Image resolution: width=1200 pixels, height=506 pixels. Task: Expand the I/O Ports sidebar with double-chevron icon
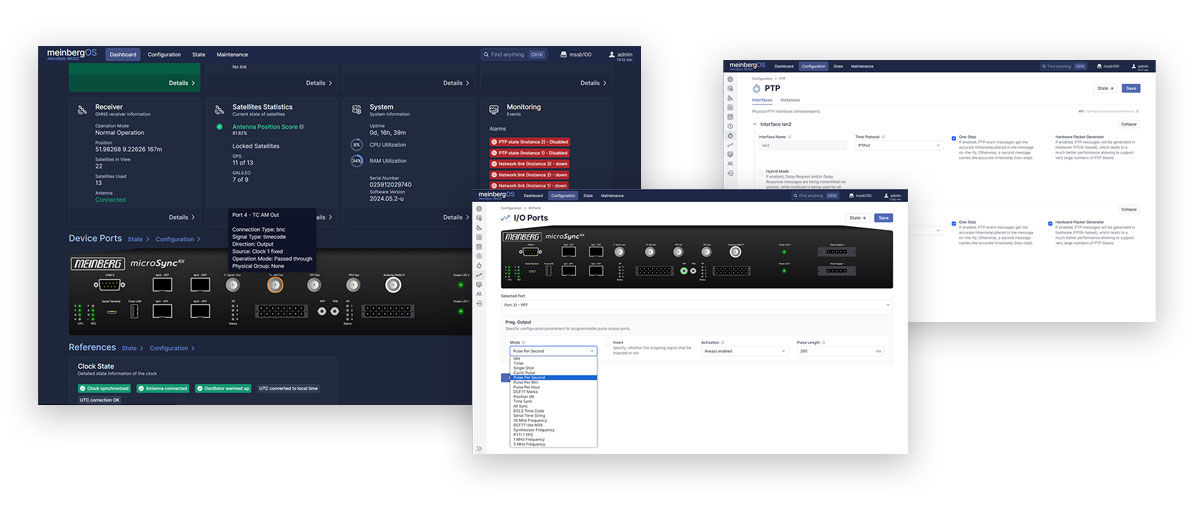(x=480, y=448)
